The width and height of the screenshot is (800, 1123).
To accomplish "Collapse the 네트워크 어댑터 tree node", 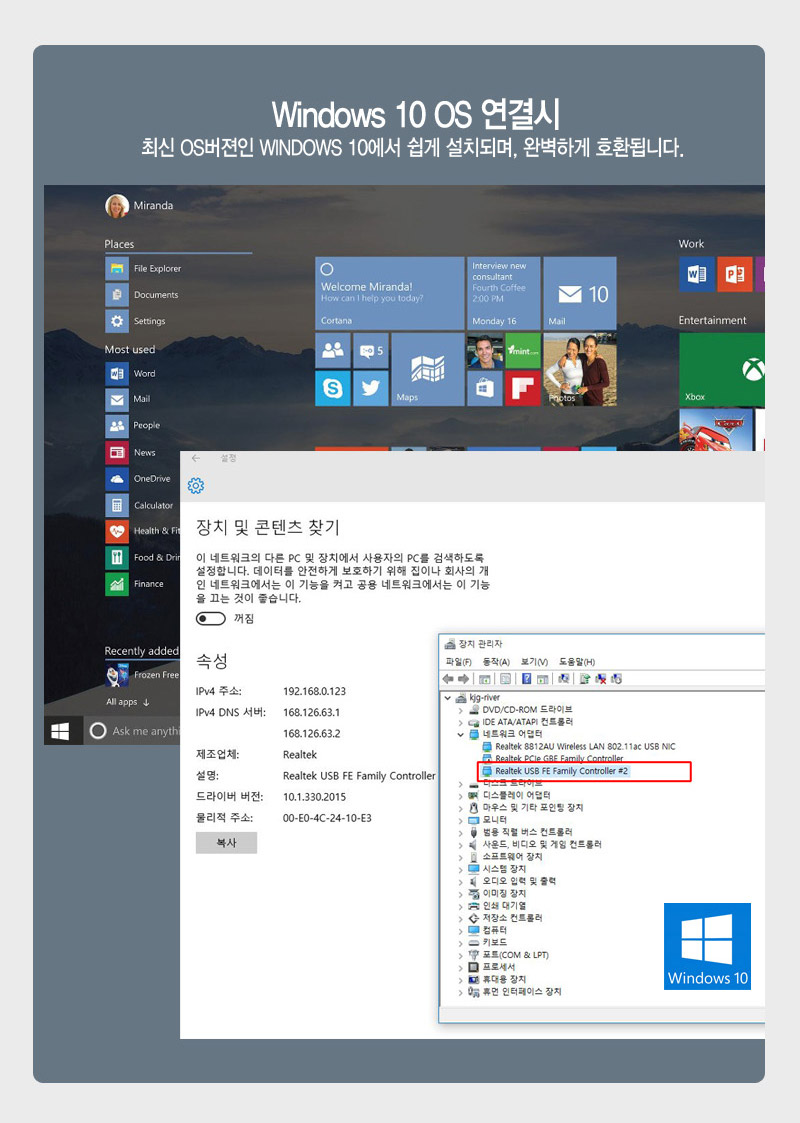I will (461, 734).
